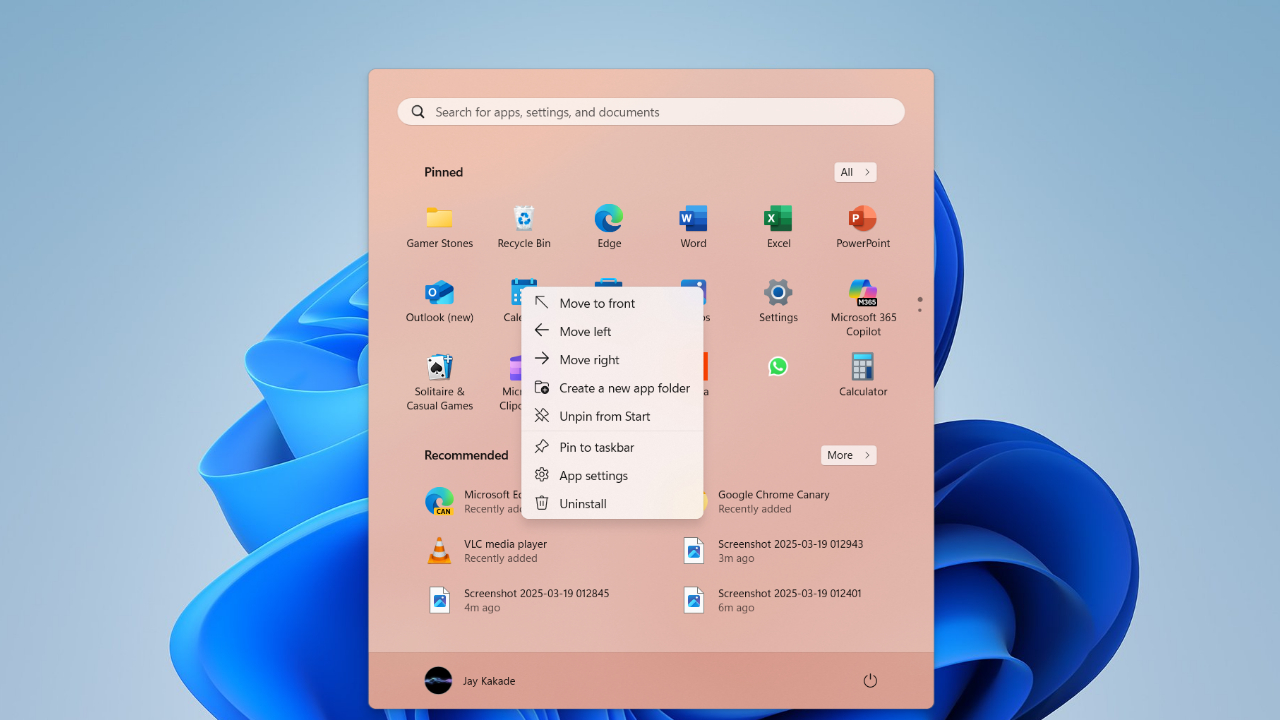Show all apps with the All button
1280x720 pixels.
coord(855,172)
